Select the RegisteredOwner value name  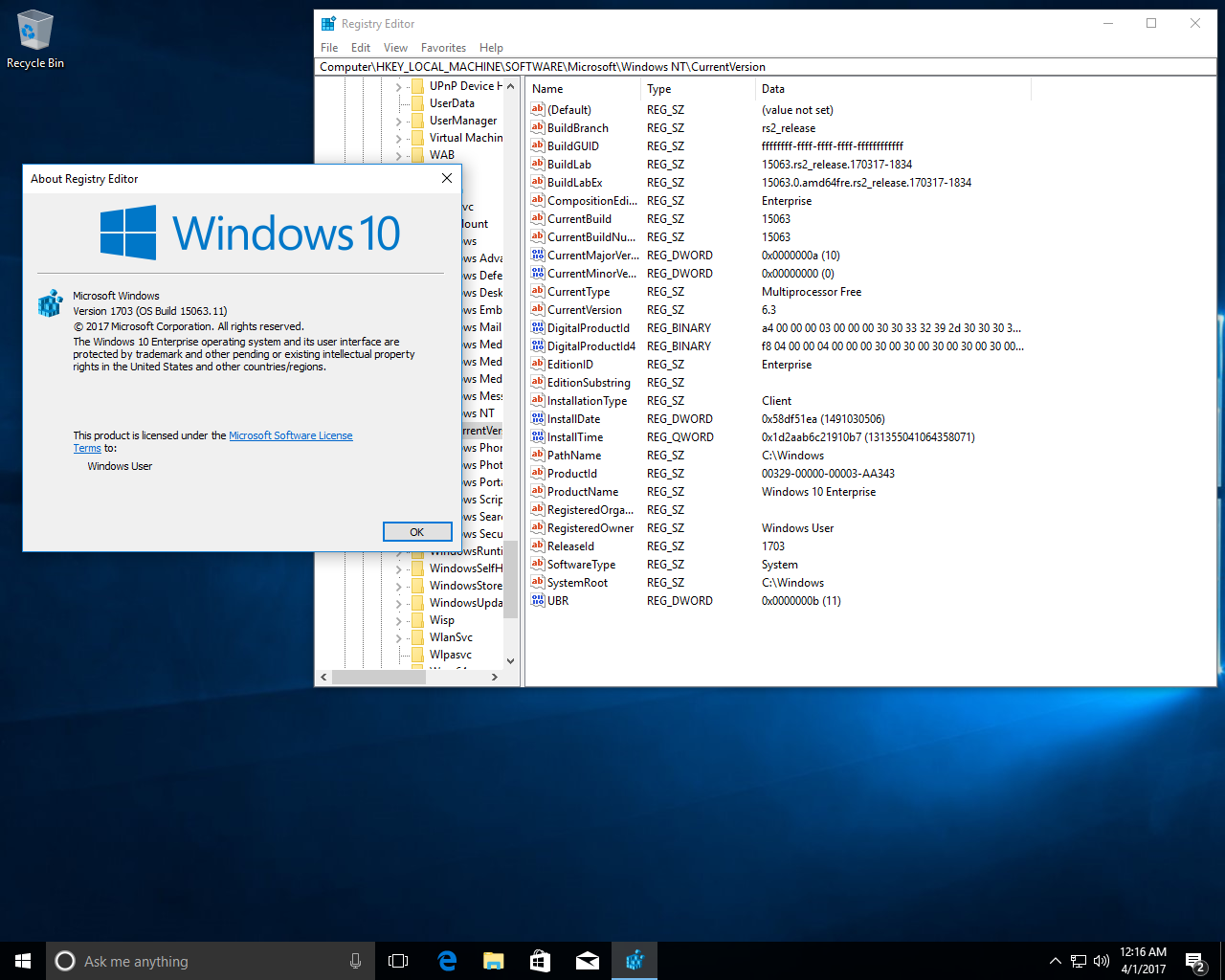click(590, 528)
